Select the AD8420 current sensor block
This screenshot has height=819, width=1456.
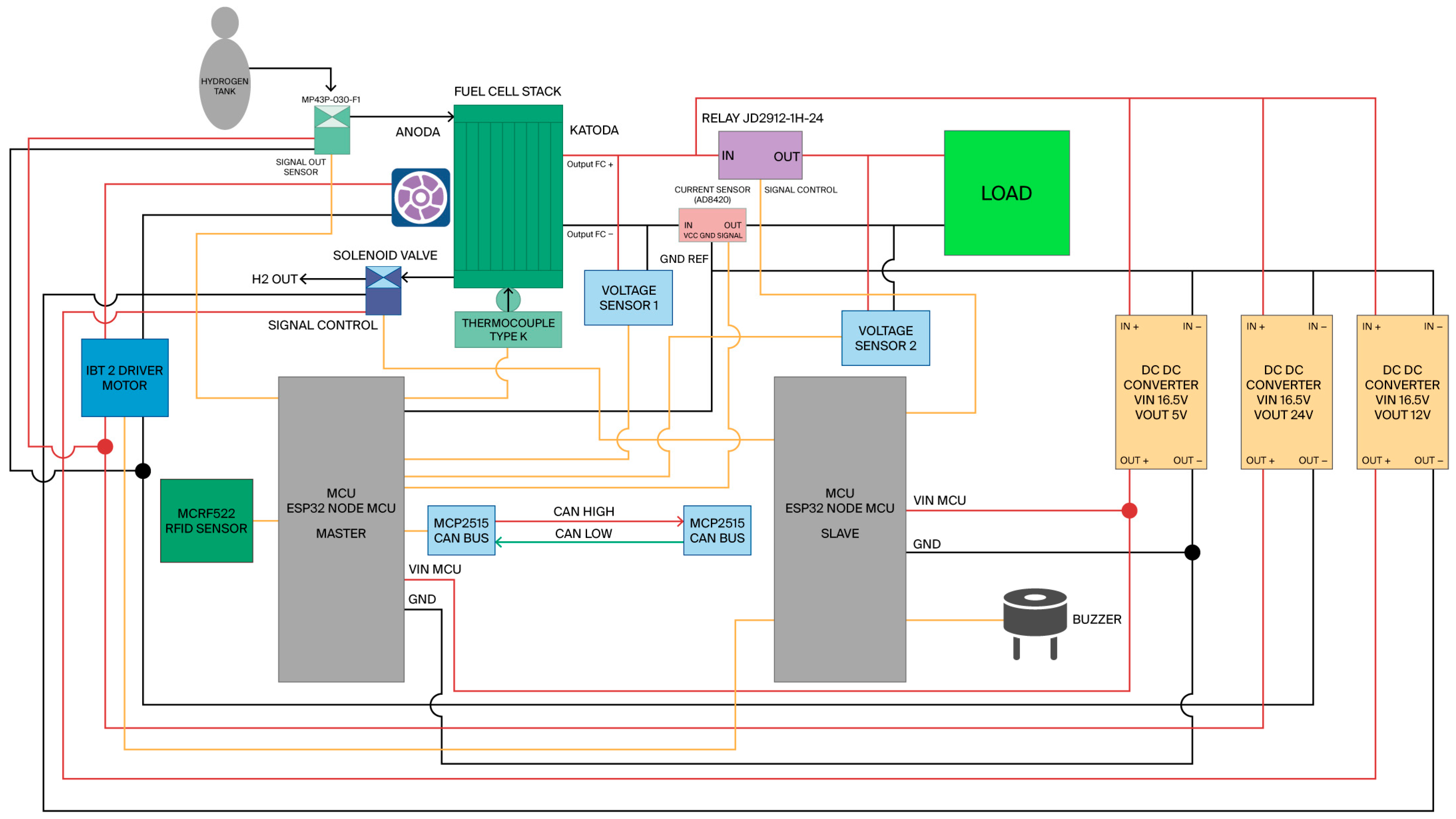click(712, 225)
